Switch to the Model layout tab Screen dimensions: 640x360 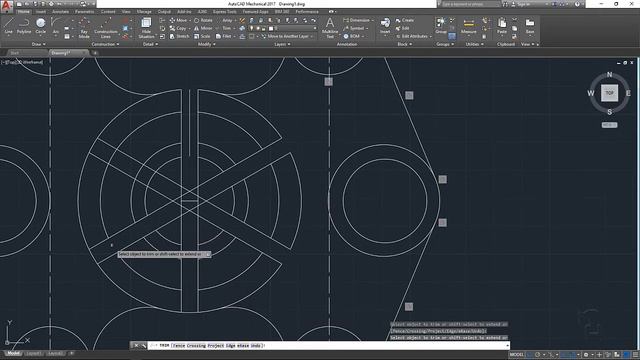pos(13,353)
